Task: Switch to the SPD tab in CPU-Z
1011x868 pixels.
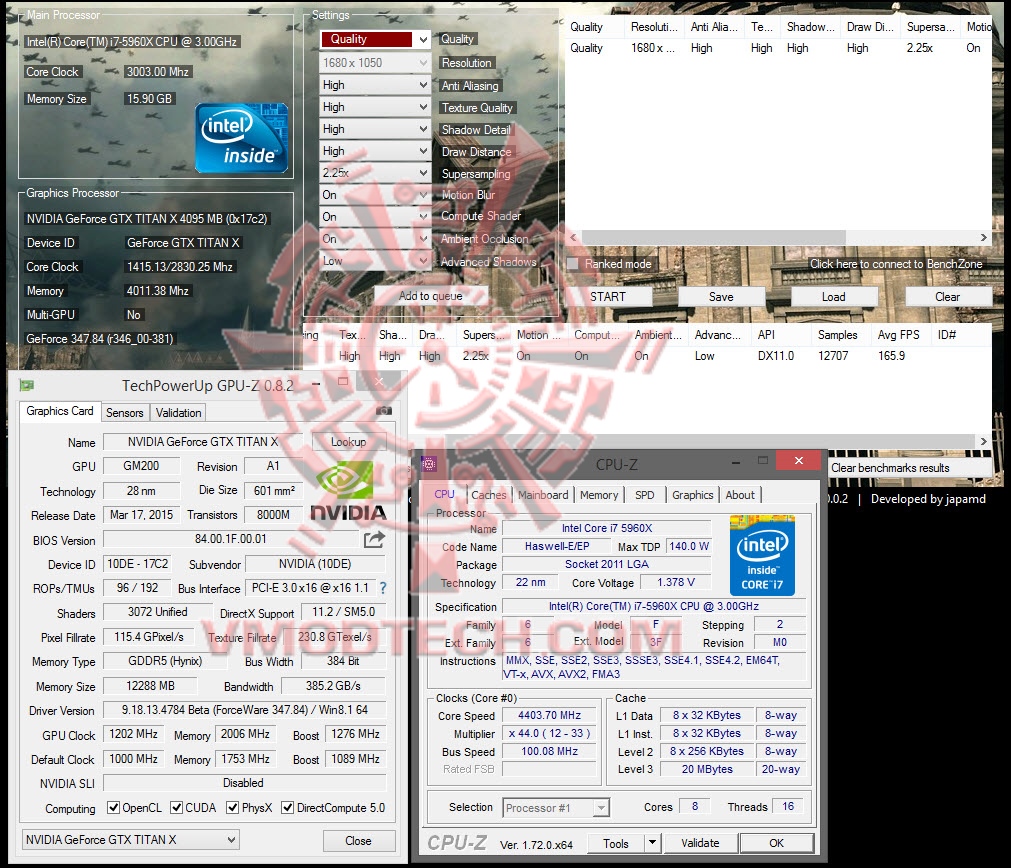Action: [645, 495]
